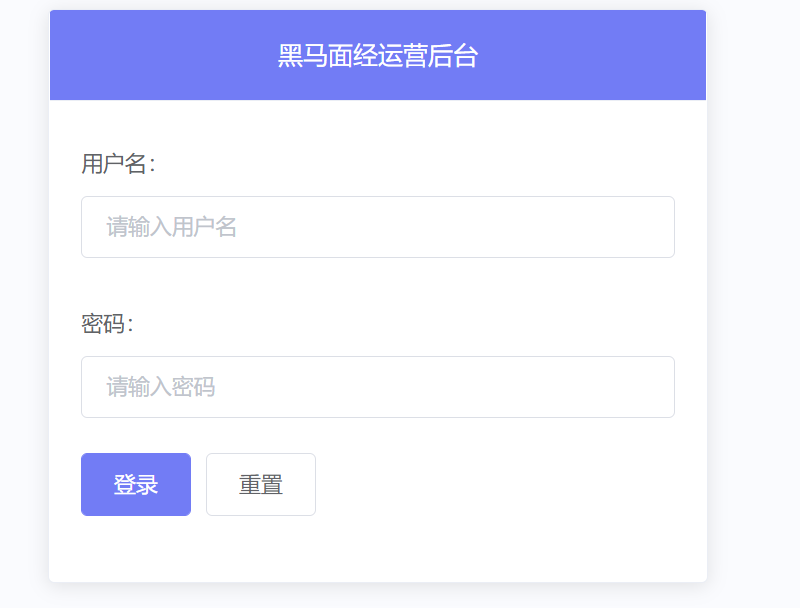
Task: Click the purple header bar right of the title
Action: [x=600, y=56]
